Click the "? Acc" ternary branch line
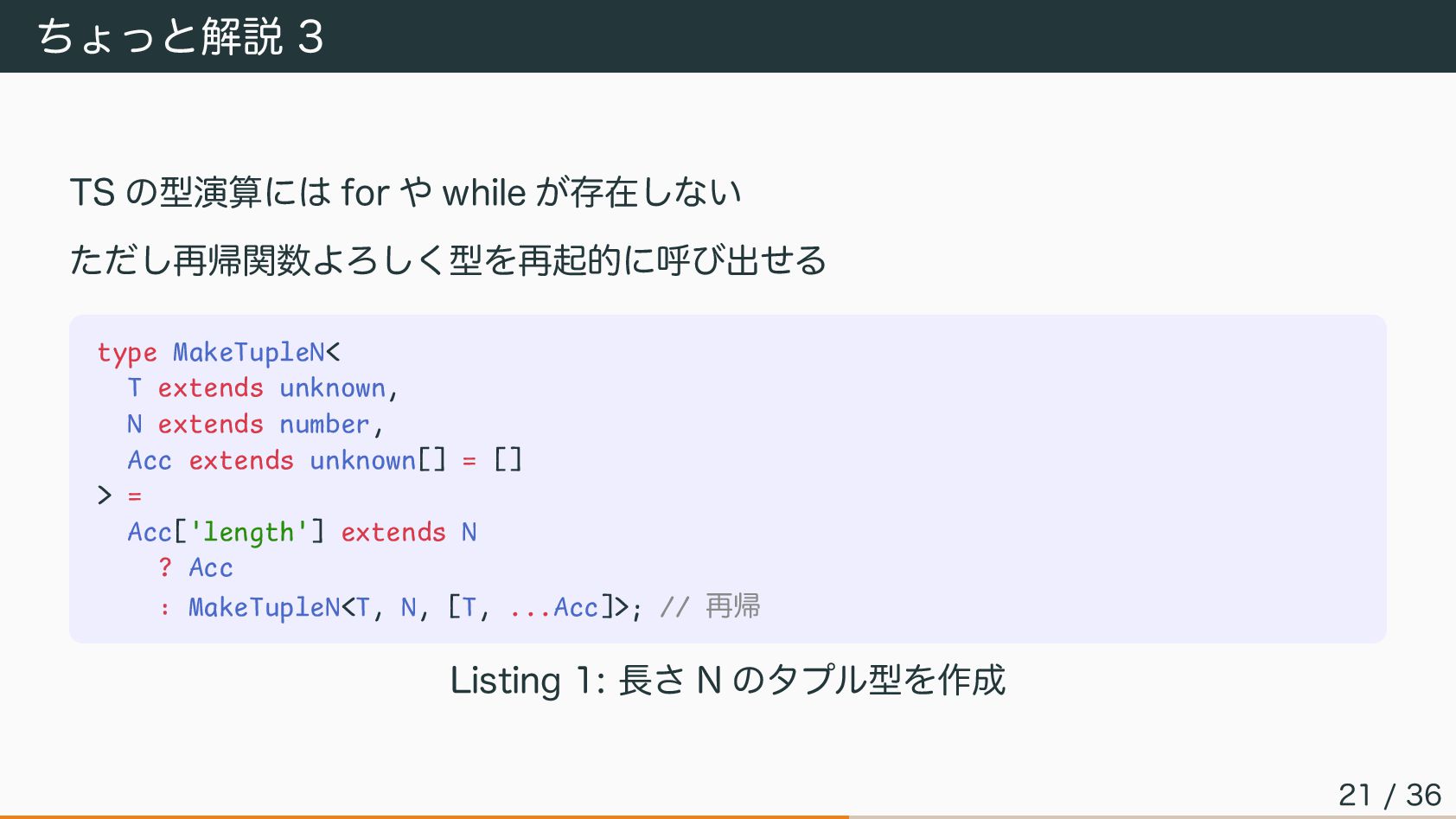Screen dimensions: 1456x819 (195, 568)
